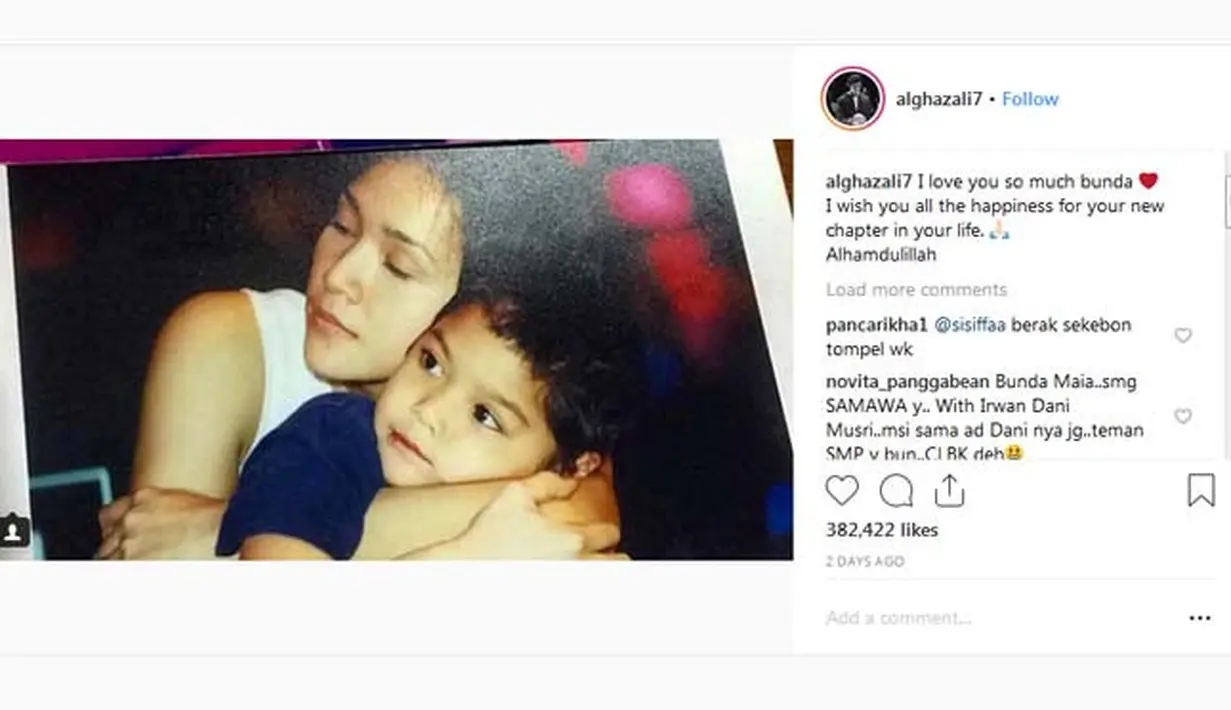This screenshot has height=710, width=1231.
Task: Open the @sisiffaa mention link
Action: pyautogui.click(x=969, y=325)
